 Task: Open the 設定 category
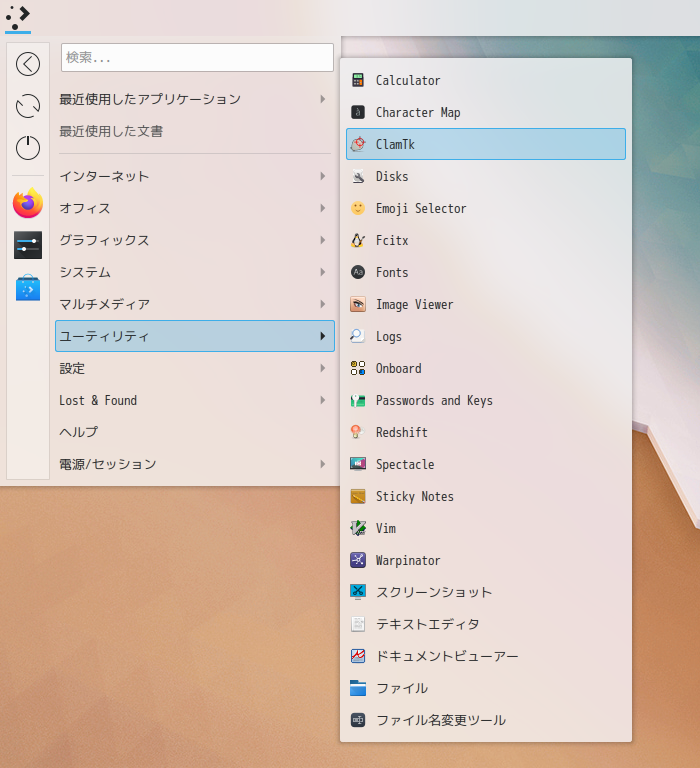coord(195,368)
